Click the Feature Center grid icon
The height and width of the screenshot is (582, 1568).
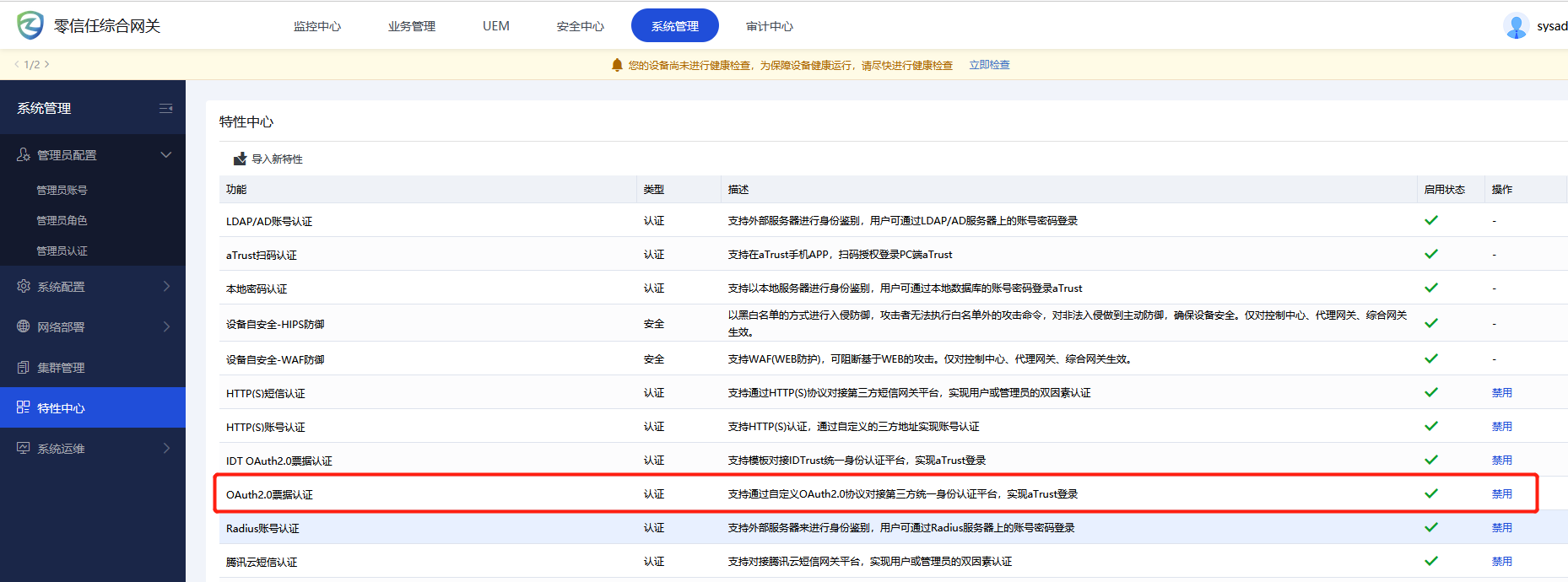(x=24, y=407)
